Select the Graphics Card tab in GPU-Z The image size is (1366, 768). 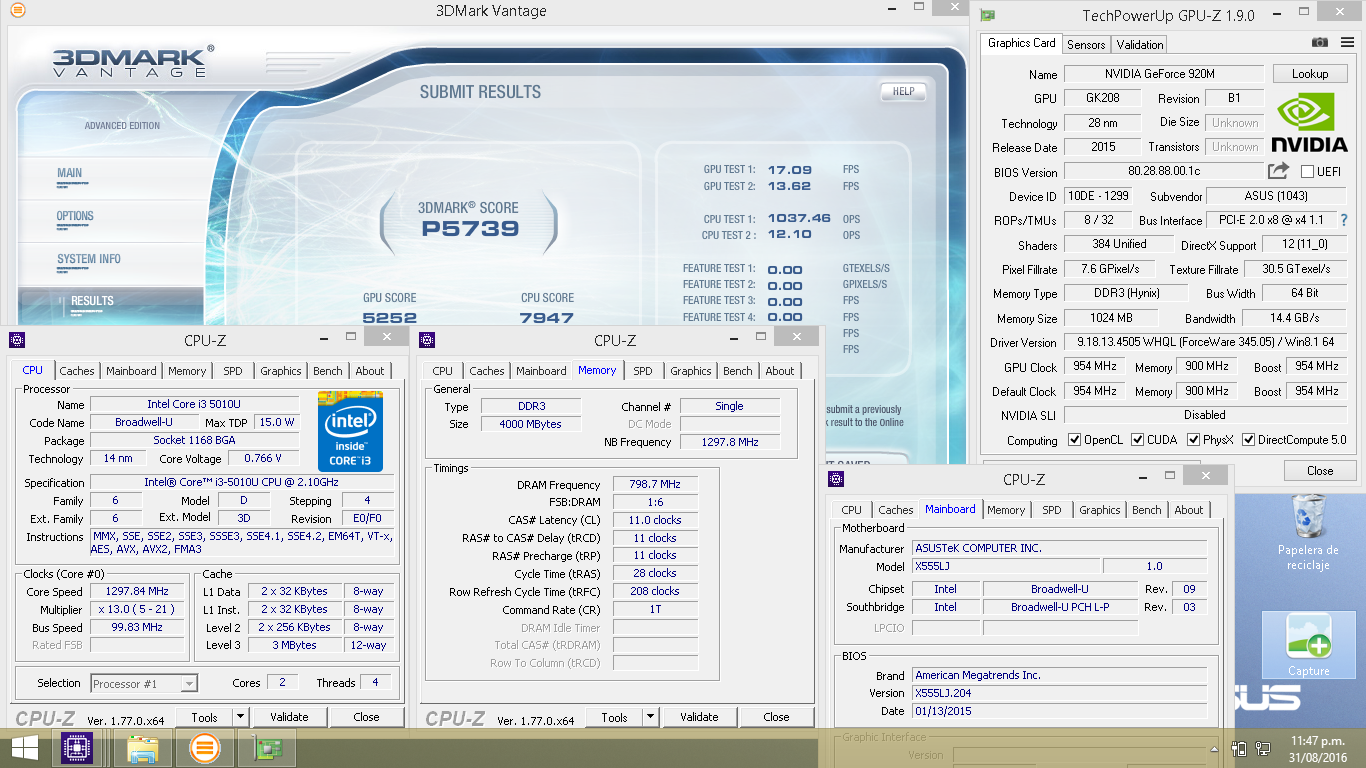1022,43
